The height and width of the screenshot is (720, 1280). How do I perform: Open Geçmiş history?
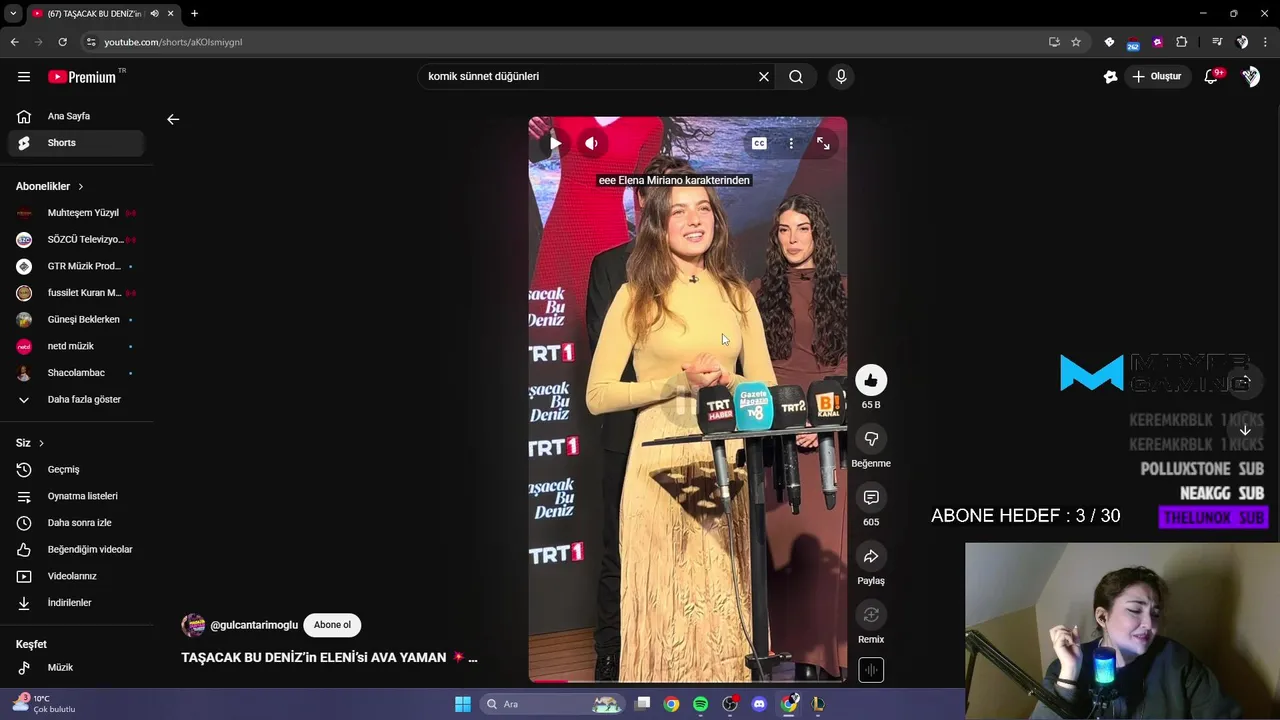tap(76, 469)
